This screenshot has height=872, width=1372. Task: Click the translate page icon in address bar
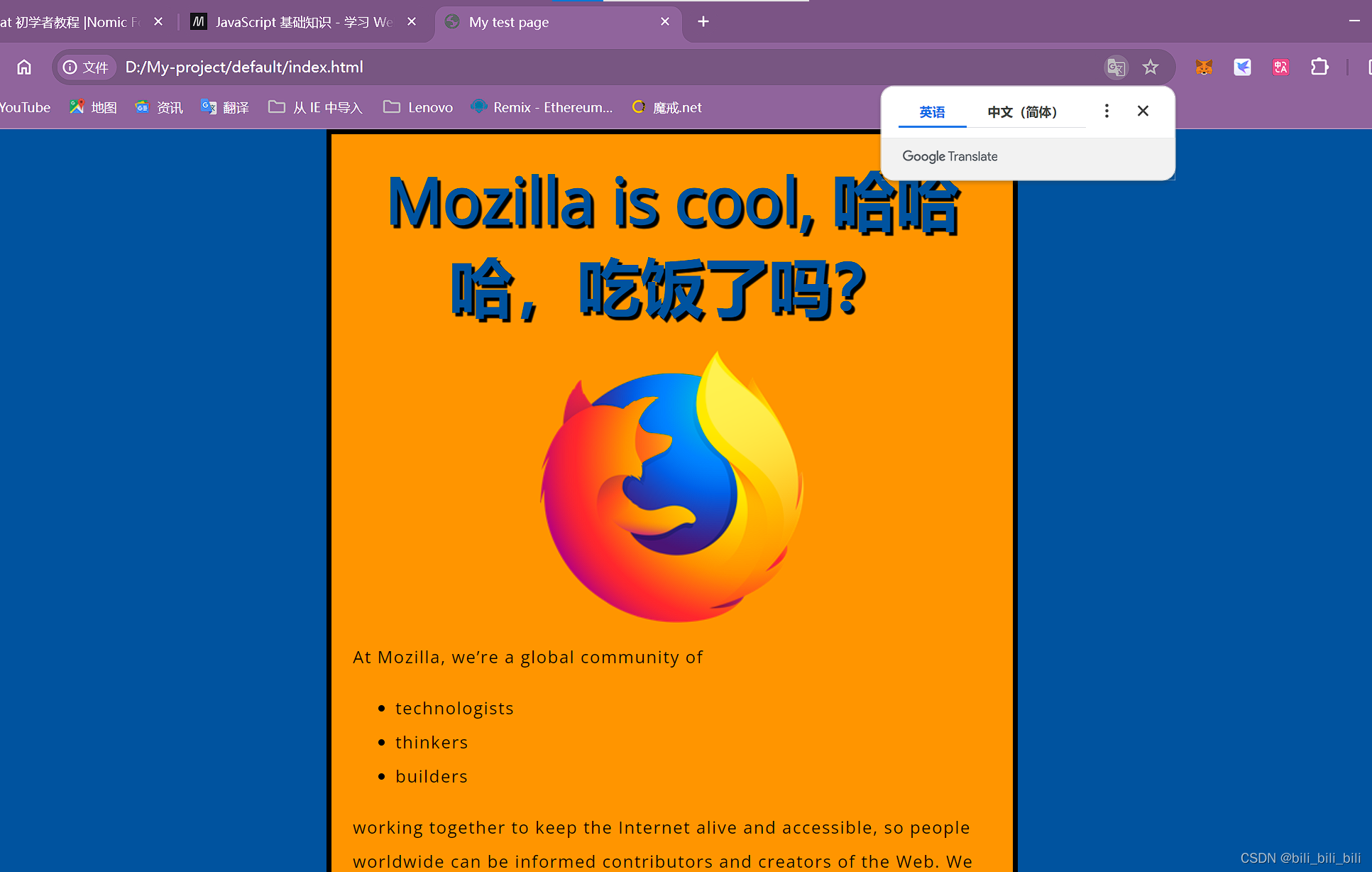pyautogui.click(x=1116, y=67)
